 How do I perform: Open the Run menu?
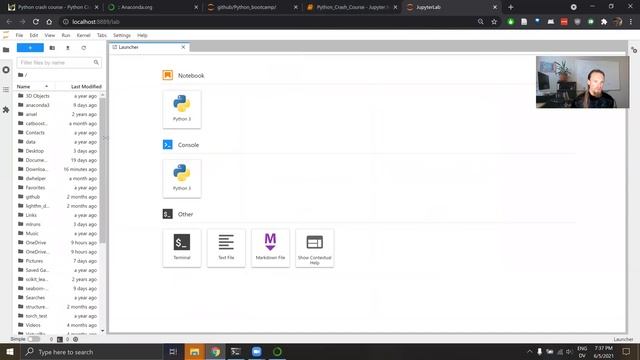point(66,36)
